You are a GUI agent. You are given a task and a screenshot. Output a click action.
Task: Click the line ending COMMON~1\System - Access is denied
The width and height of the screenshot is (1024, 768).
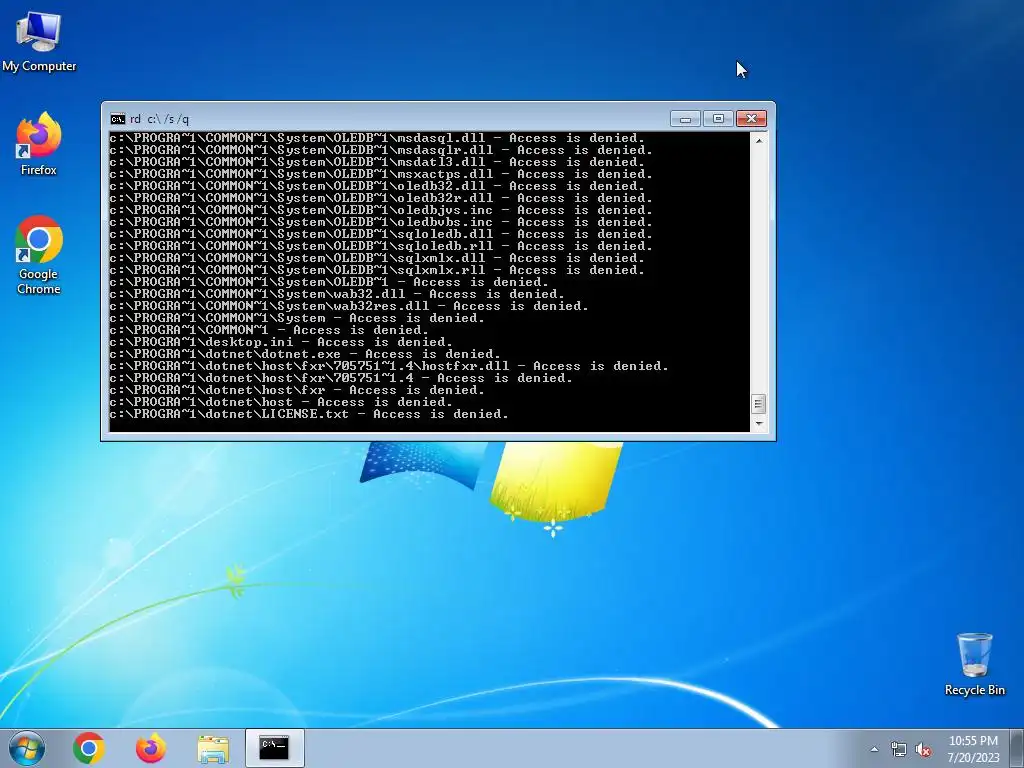297,318
